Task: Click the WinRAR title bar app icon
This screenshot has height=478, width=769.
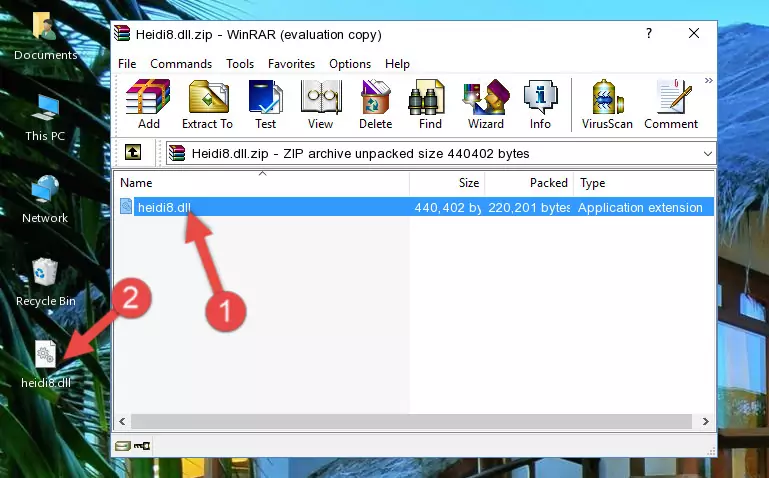Action: coord(122,33)
